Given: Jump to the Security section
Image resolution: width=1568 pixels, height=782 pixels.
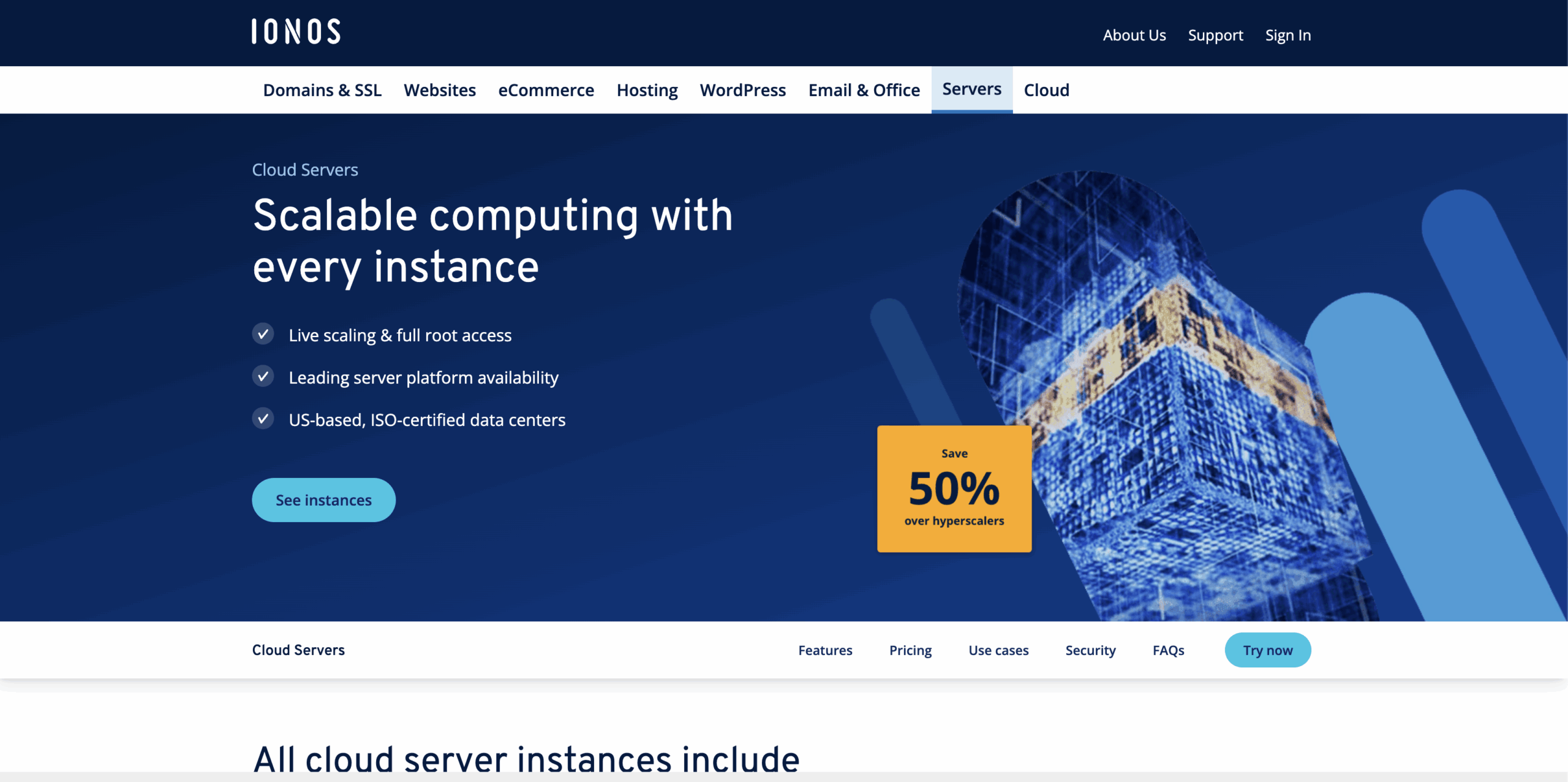Looking at the screenshot, I should [x=1090, y=650].
